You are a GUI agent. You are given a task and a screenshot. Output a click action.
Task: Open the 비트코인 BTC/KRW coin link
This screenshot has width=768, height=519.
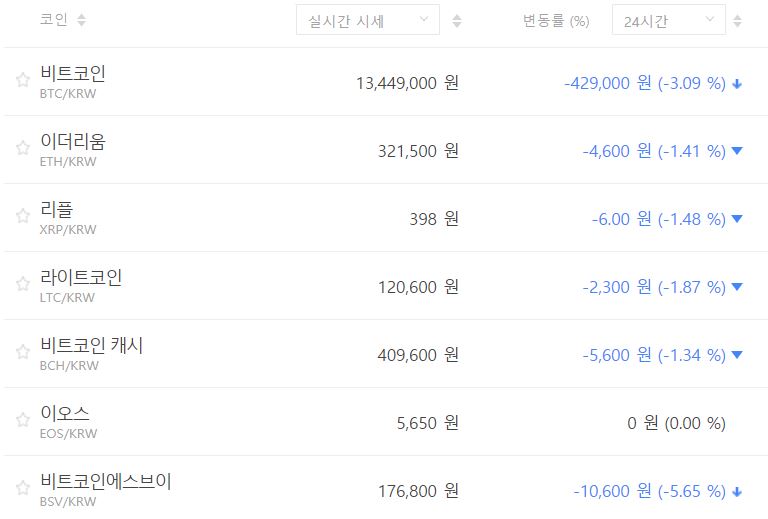tap(73, 81)
